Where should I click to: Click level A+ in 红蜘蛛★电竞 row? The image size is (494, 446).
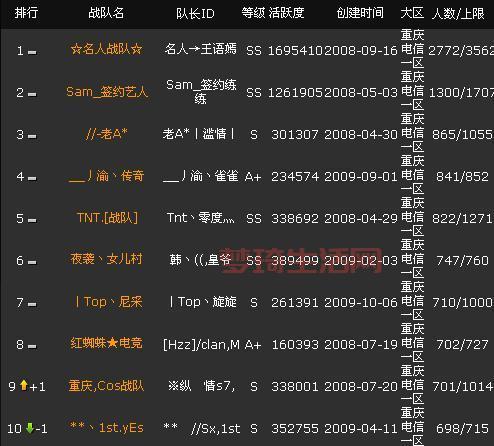pos(253,344)
